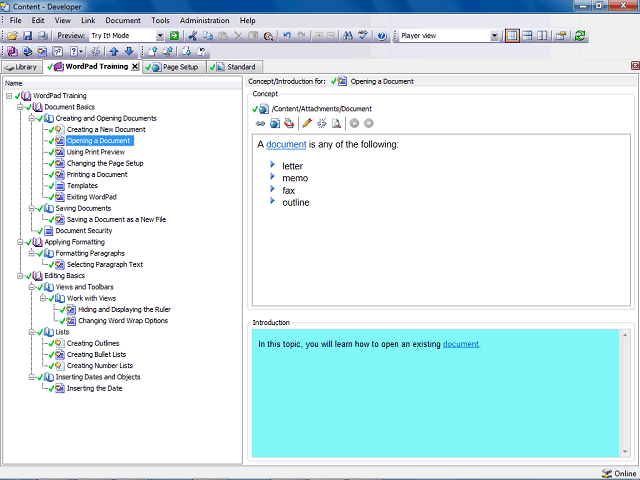Start preview with the green arrow button
640x480 pixels.
[174, 36]
